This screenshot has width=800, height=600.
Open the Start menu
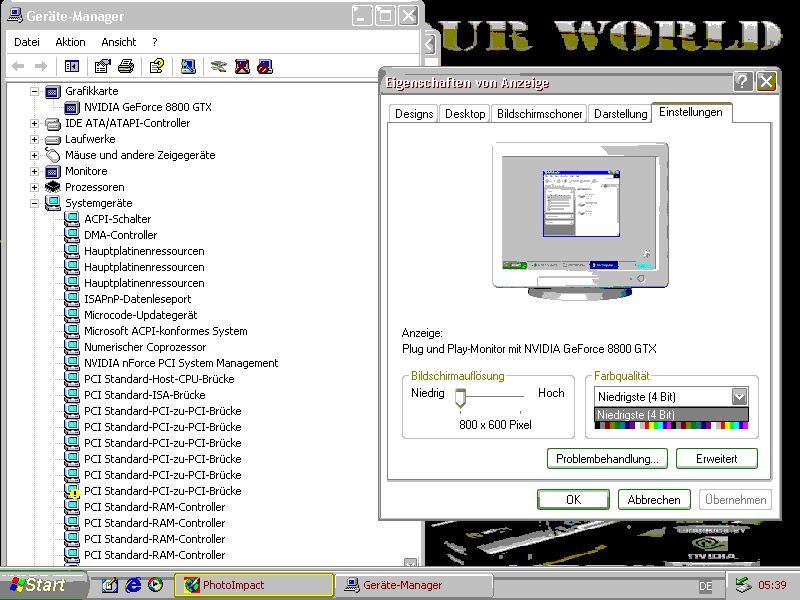tap(43, 585)
